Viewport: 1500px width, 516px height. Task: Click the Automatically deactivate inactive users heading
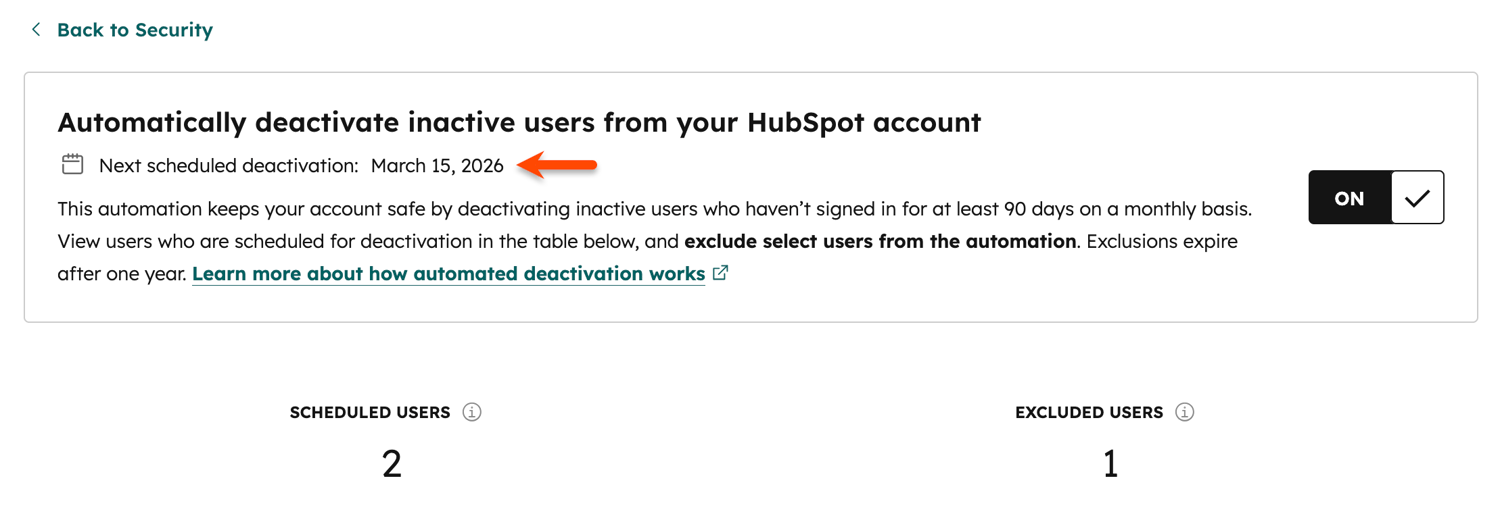(519, 123)
